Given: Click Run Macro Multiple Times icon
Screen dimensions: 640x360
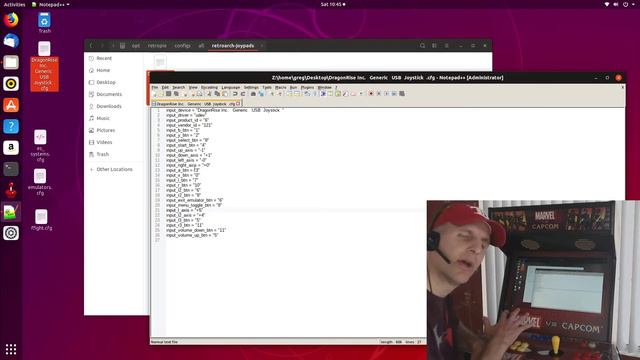Looking at the screenshot, I should (393, 93).
